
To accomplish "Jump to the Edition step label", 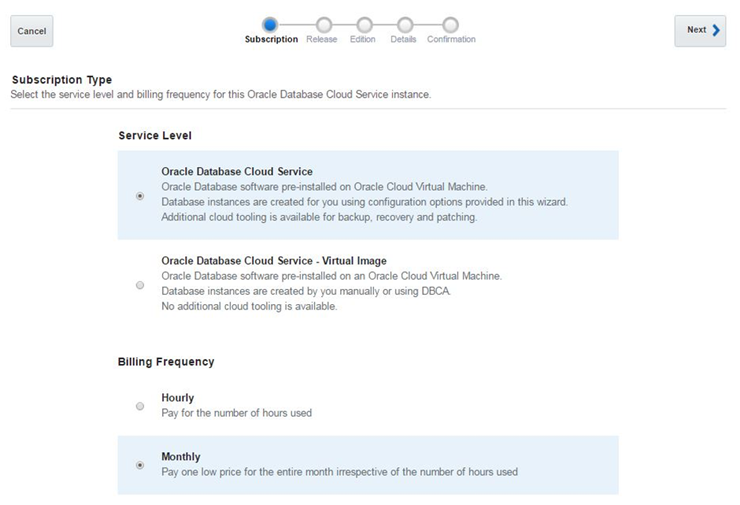I will [363, 40].
